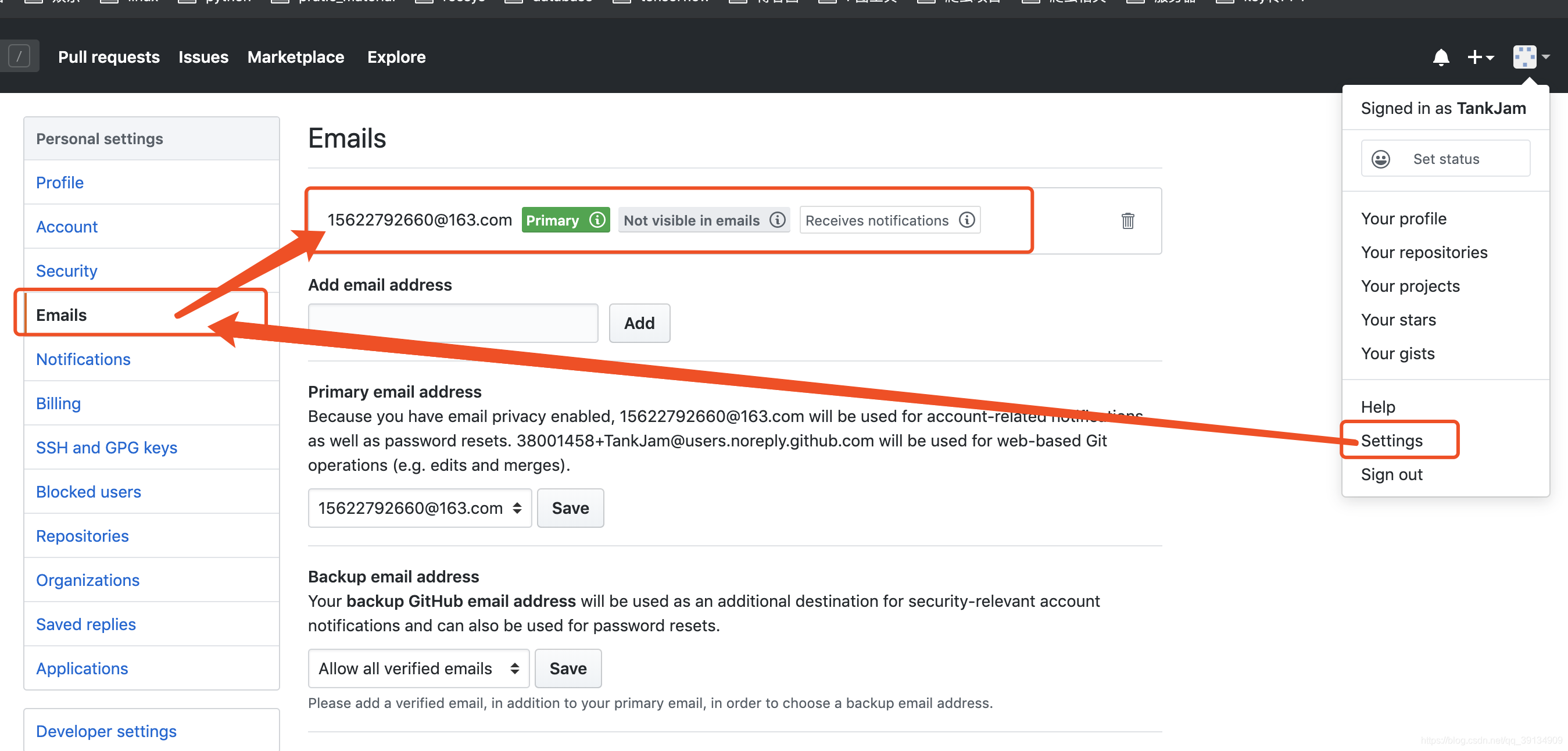Open the Account settings page

(x=152, y=226)
